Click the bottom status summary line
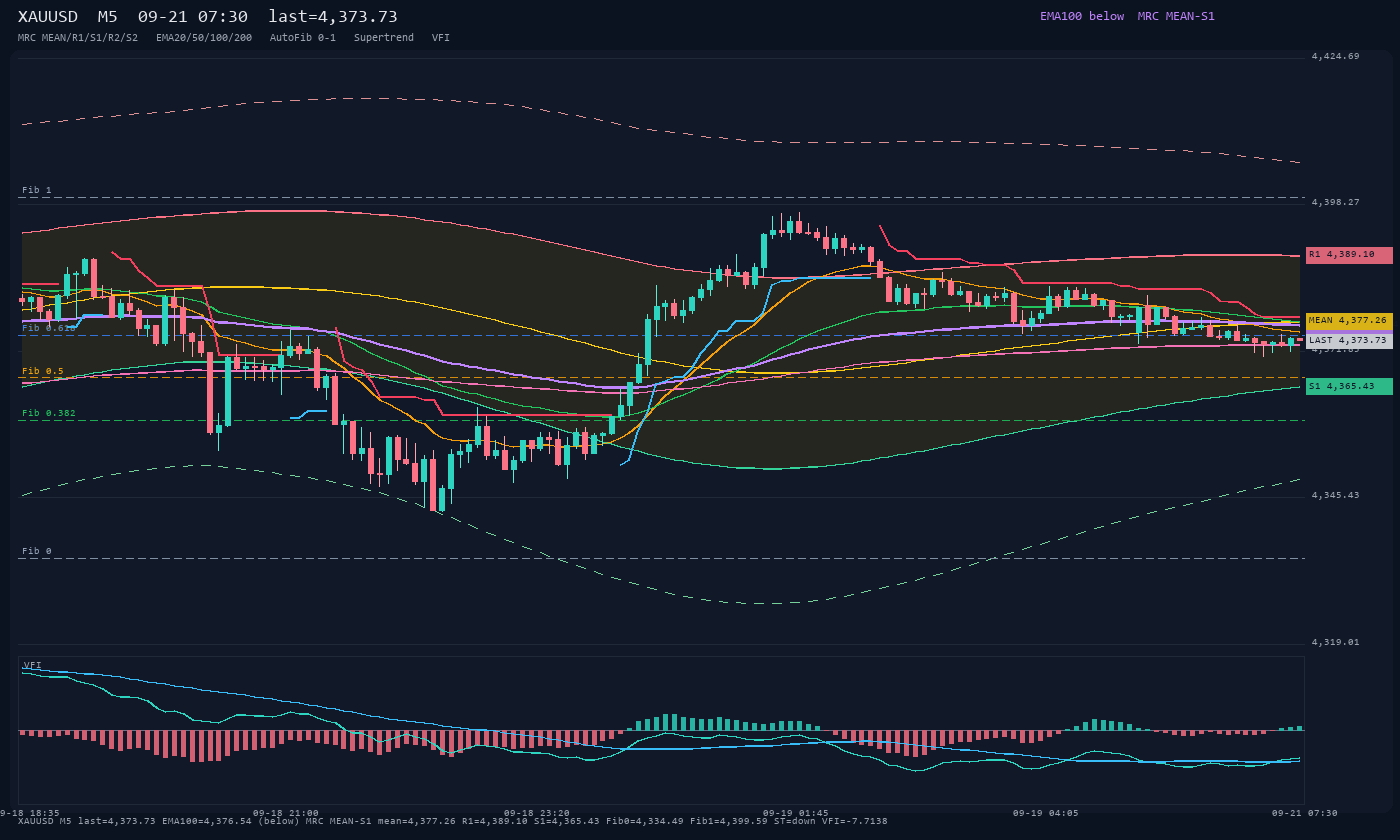This screenshot has height=840, width=1400. click(453, 821)
